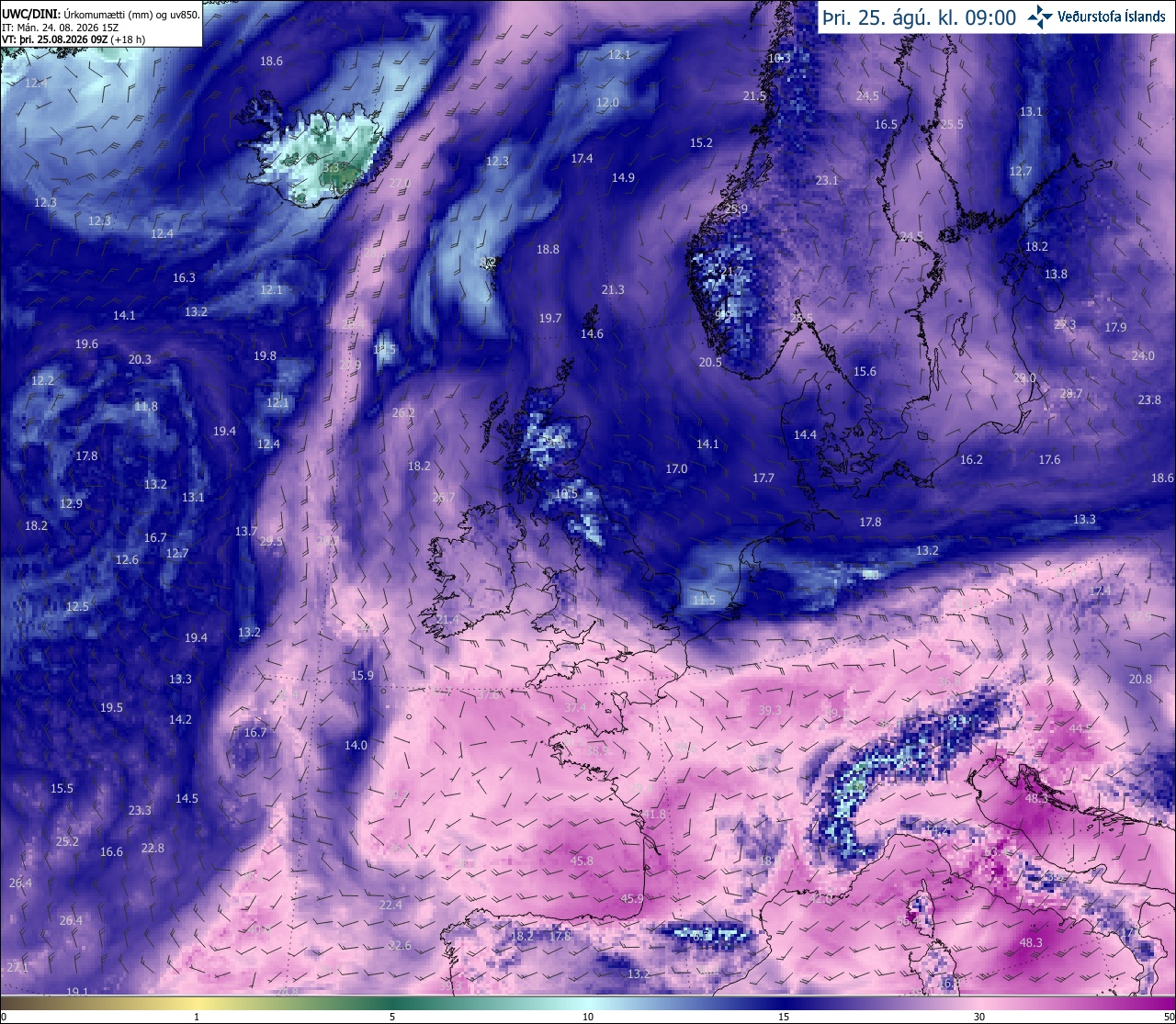The image size is (1176, 1024).
Task: Click the 45.9 value near the Pyrenees
Action: (632, 899)
